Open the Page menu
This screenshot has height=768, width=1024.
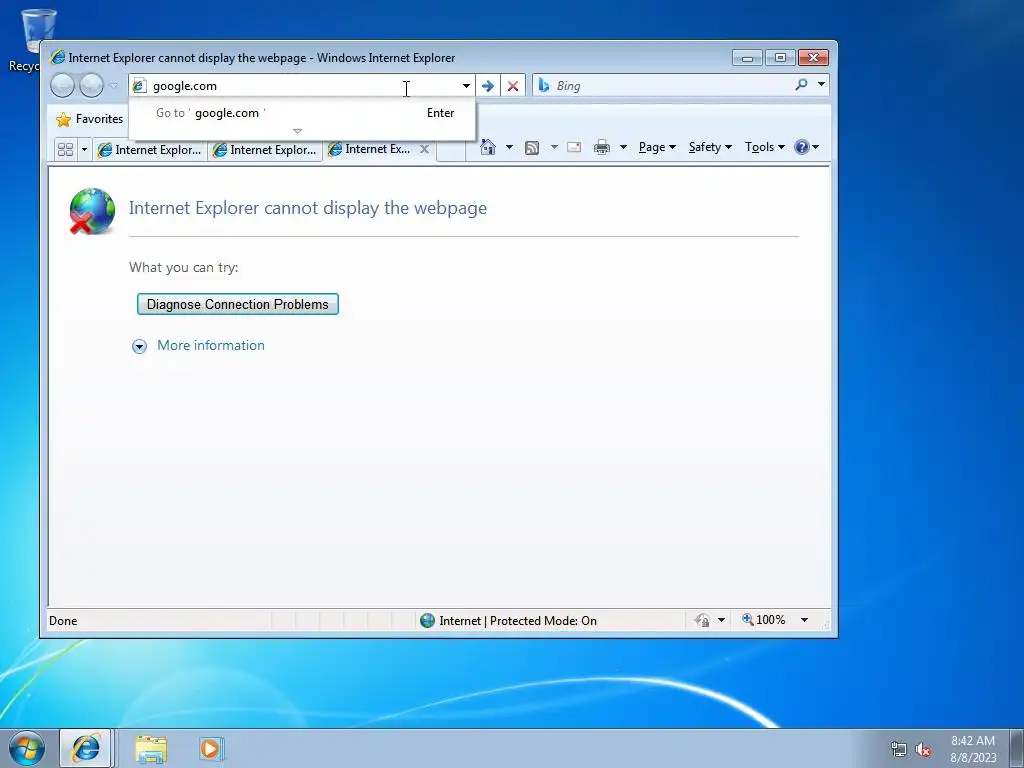coord(657,147)
